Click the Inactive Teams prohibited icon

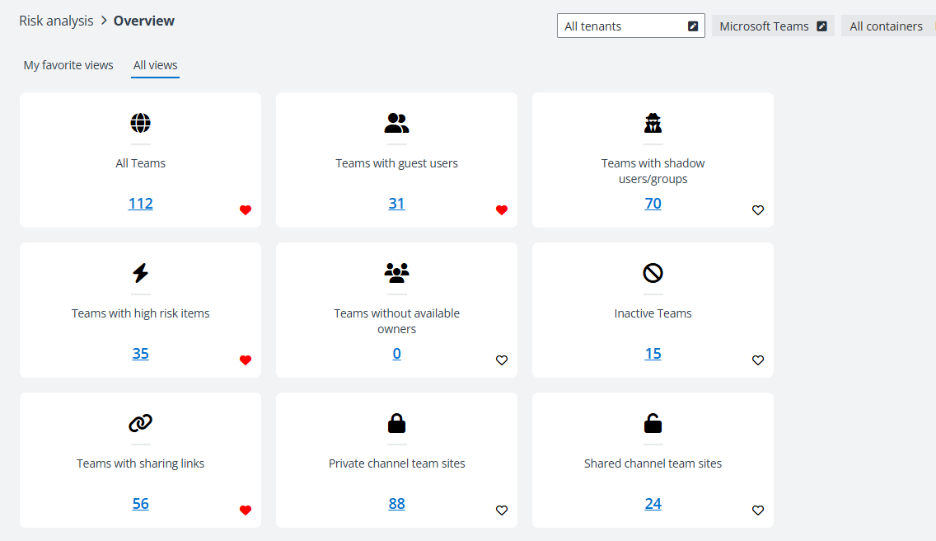[653, 273]
